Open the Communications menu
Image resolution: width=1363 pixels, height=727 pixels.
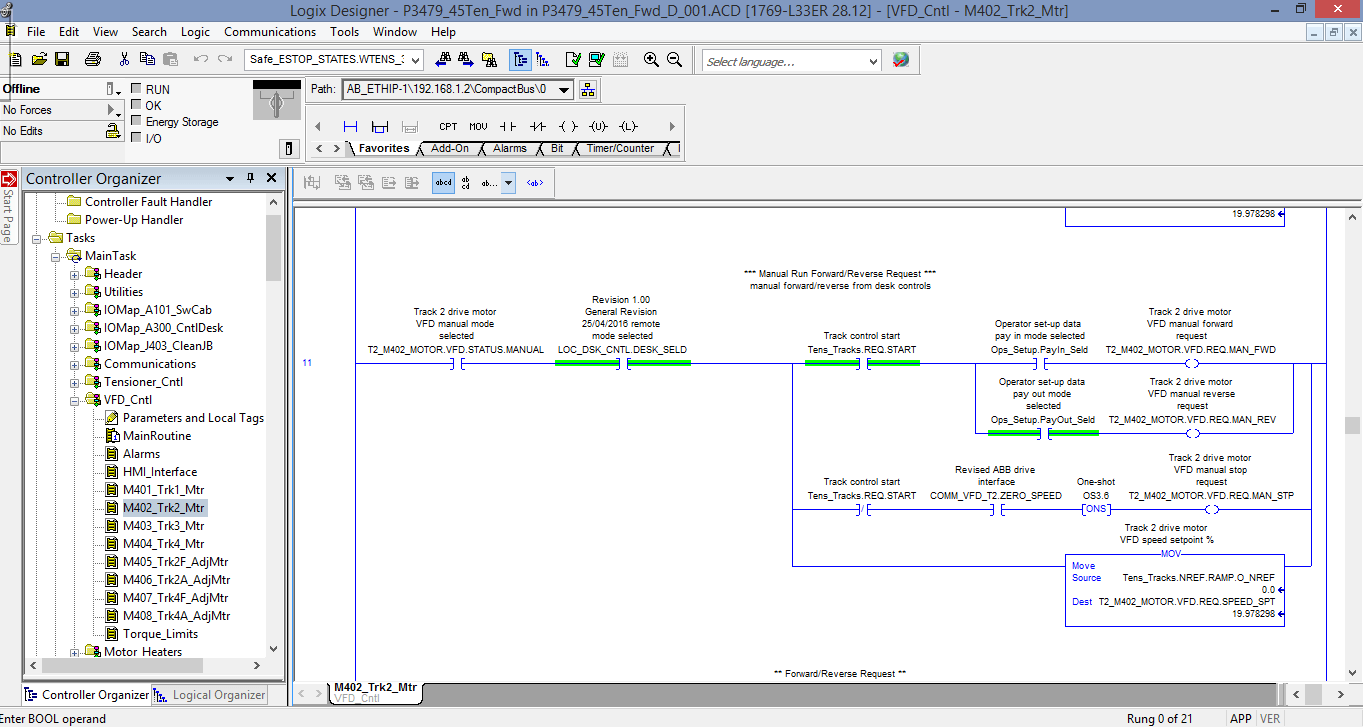pos(270,32)
